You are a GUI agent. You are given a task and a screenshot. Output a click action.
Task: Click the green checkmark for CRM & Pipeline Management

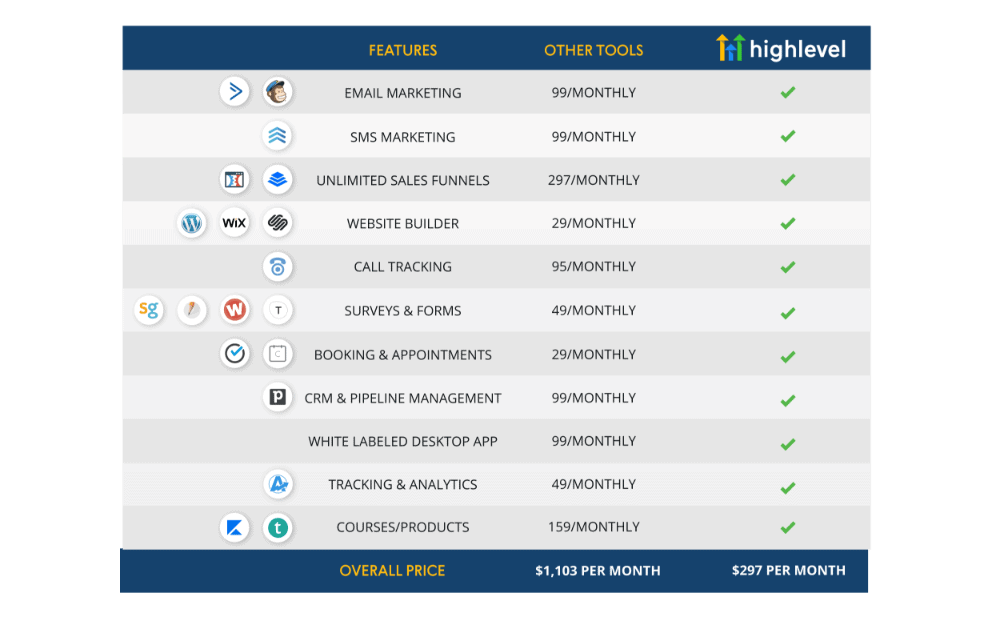788,400
